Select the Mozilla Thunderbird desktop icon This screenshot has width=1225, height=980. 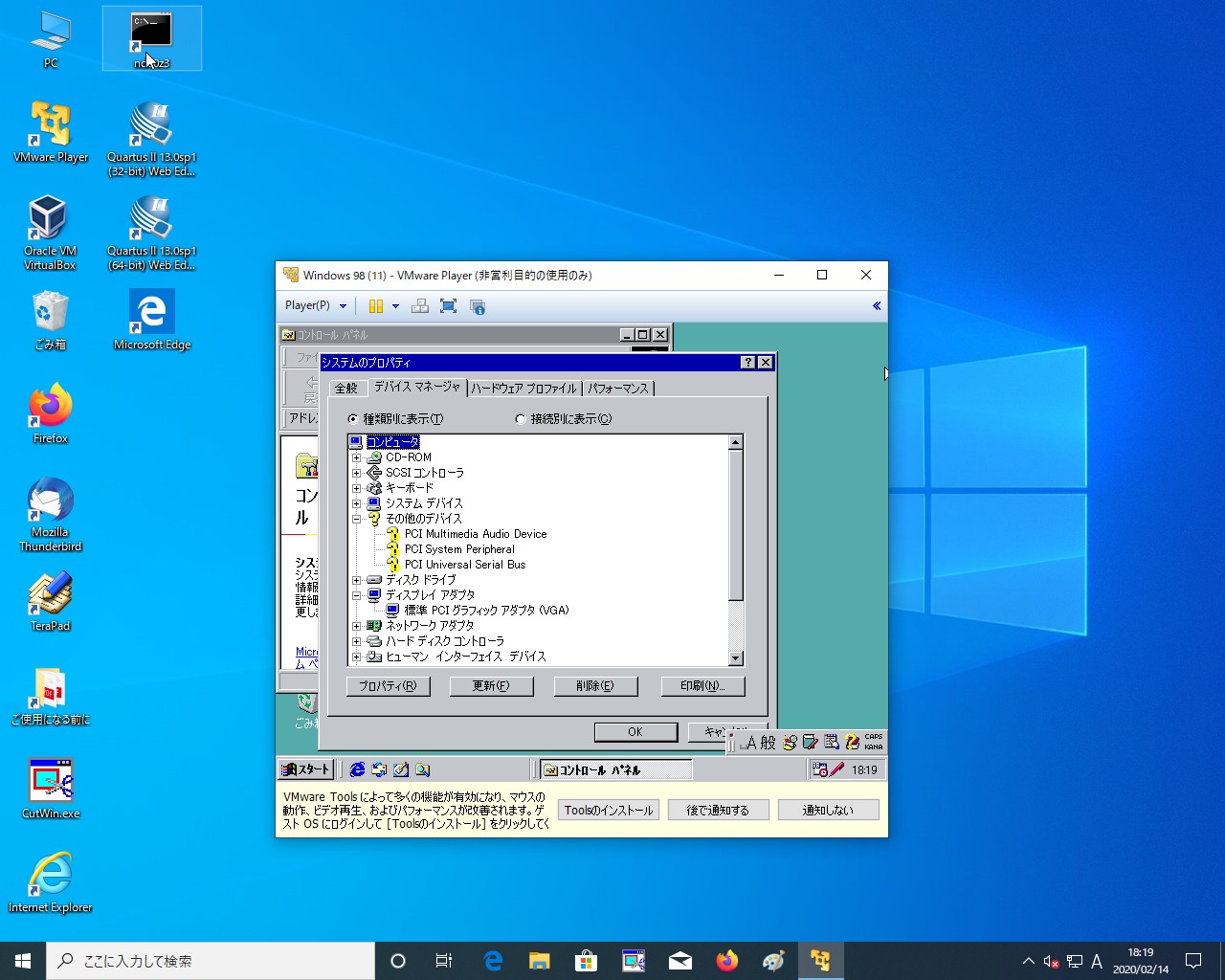click(x=50, y=515)
